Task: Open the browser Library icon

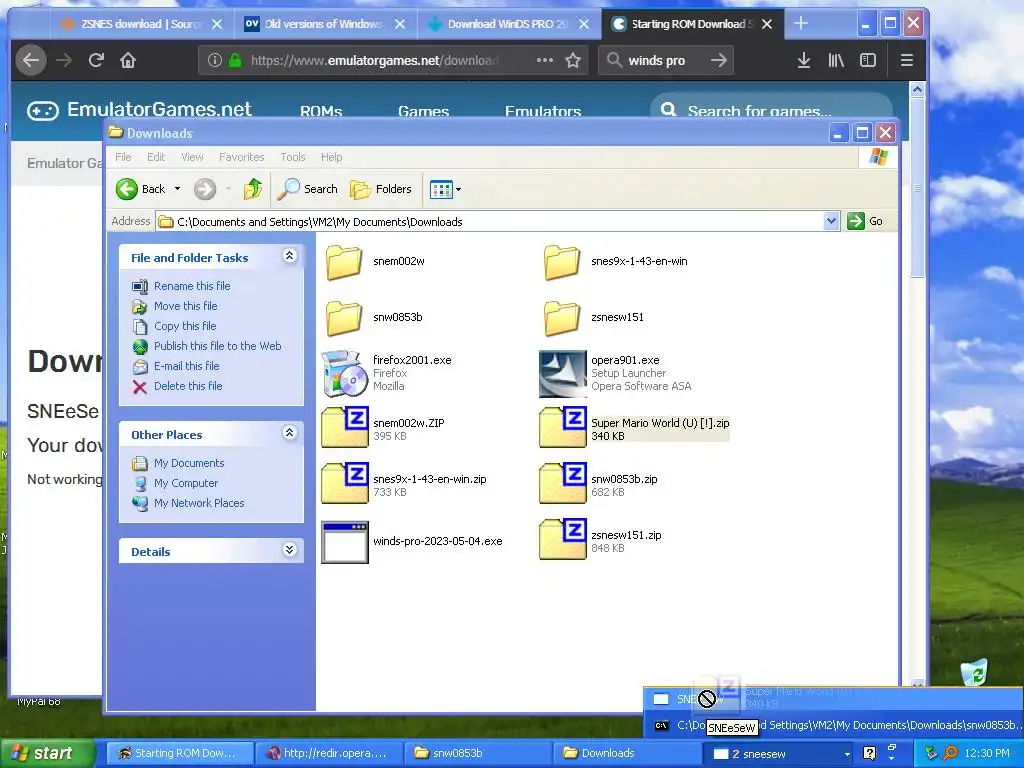Action: coord(836,60)
